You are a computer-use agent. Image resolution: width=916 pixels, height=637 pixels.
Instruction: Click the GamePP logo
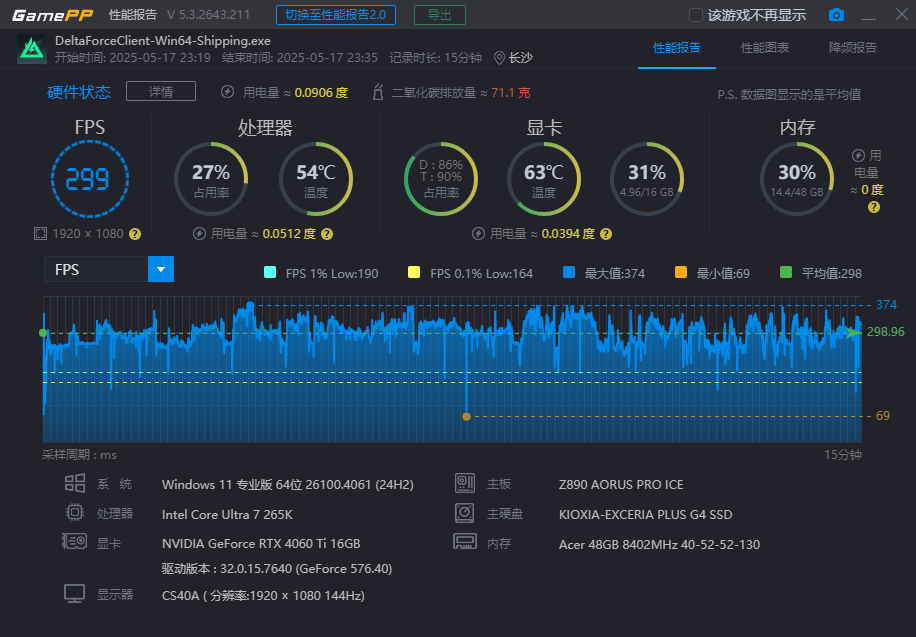(53, 15)
